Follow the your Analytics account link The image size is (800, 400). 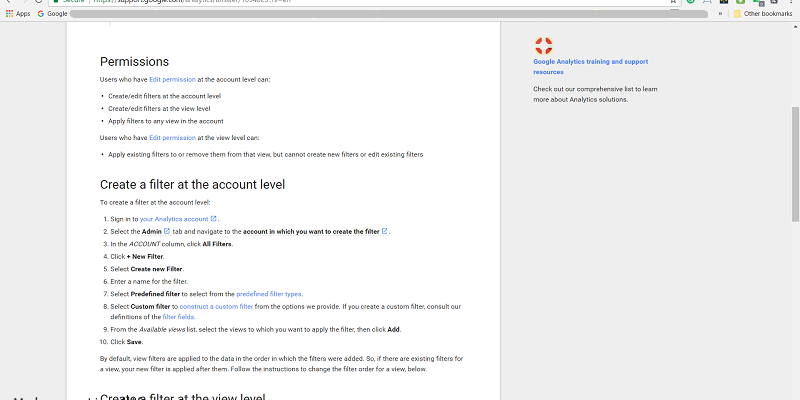pos(174,219)
